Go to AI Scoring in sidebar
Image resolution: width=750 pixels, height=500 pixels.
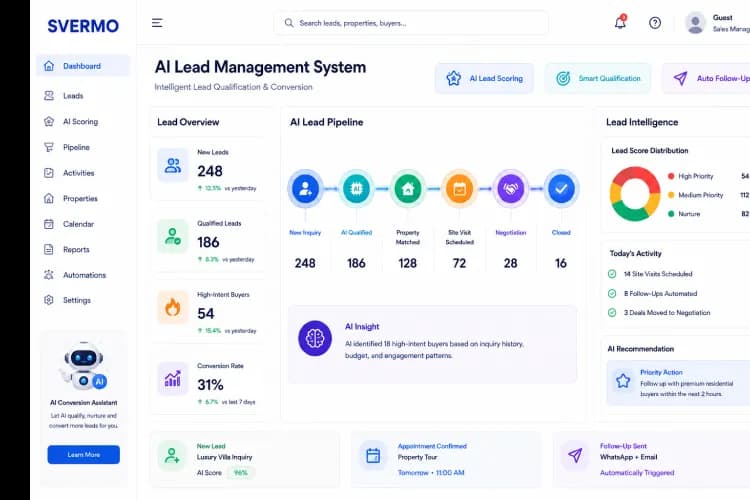83,122
